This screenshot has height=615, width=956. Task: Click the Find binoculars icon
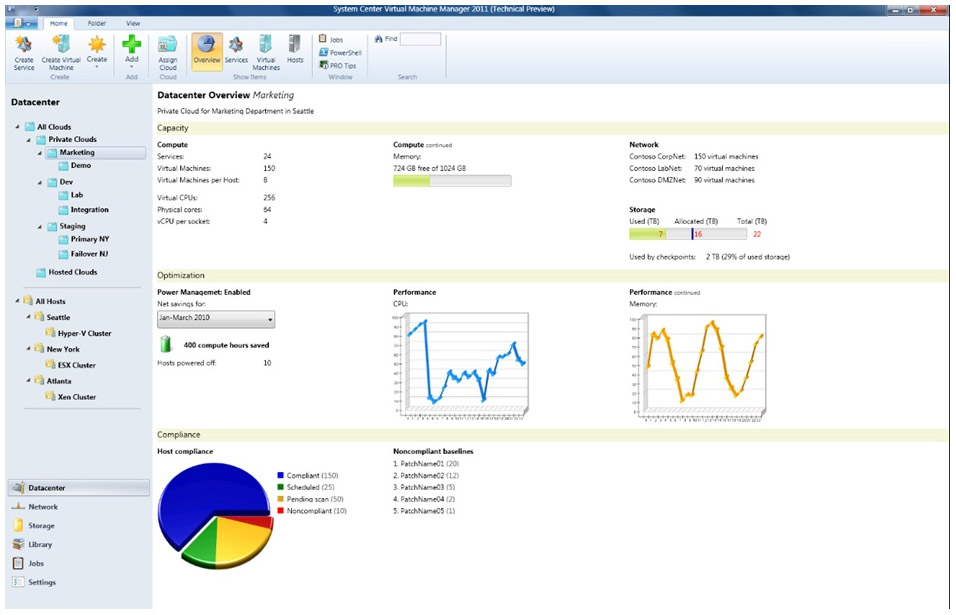coord(379,39)
